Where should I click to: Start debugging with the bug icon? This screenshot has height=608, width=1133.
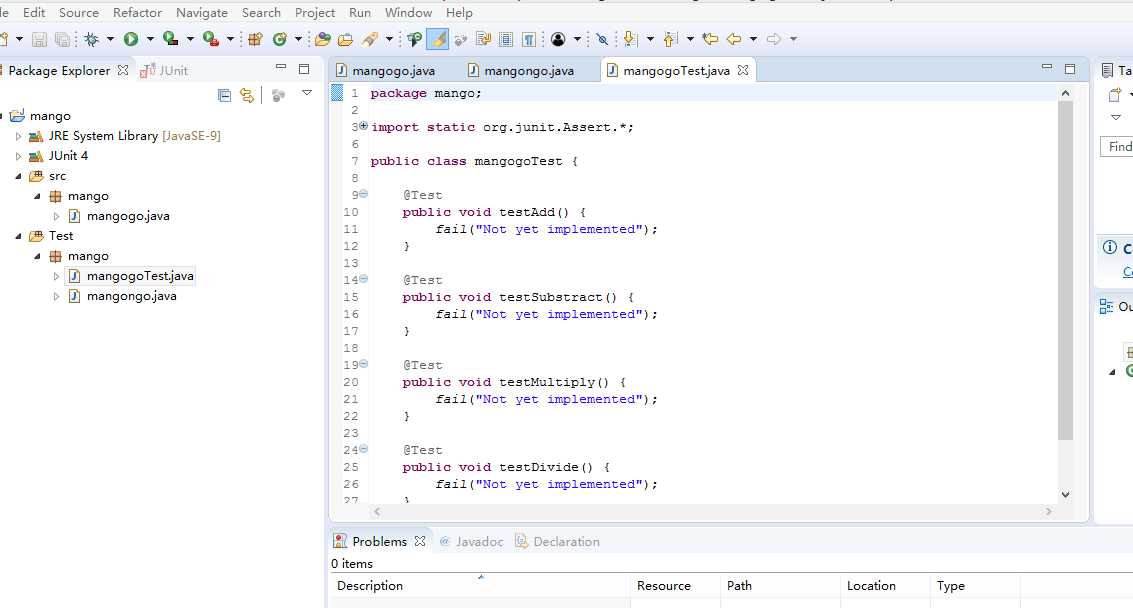pos(92,39)
